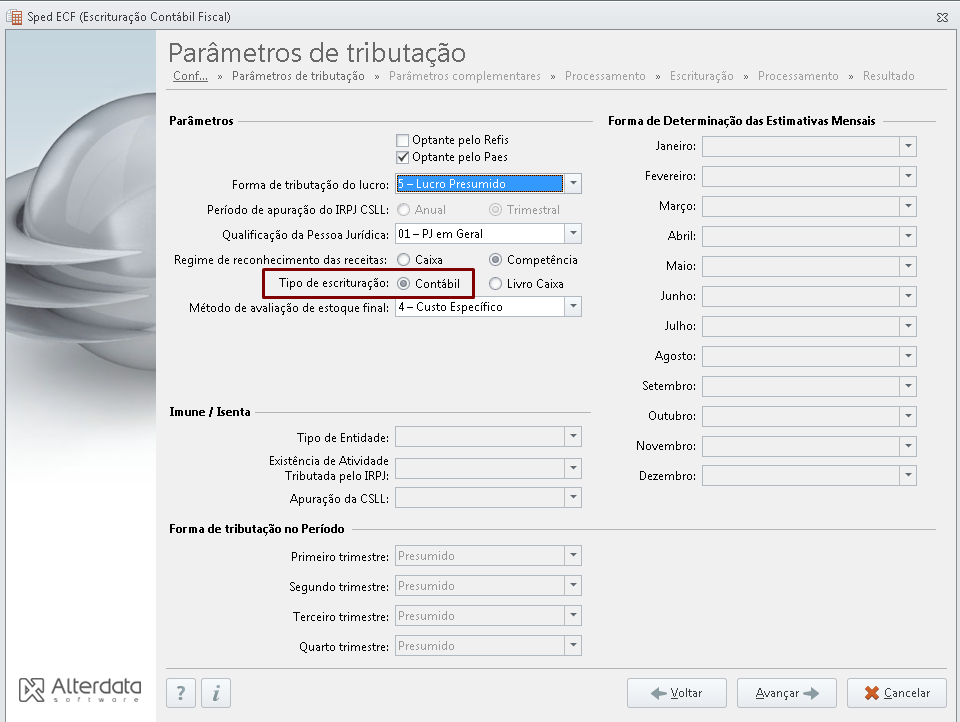960x722 pixels.
Task: Click the Avançar button
Action: click(787, 693)
